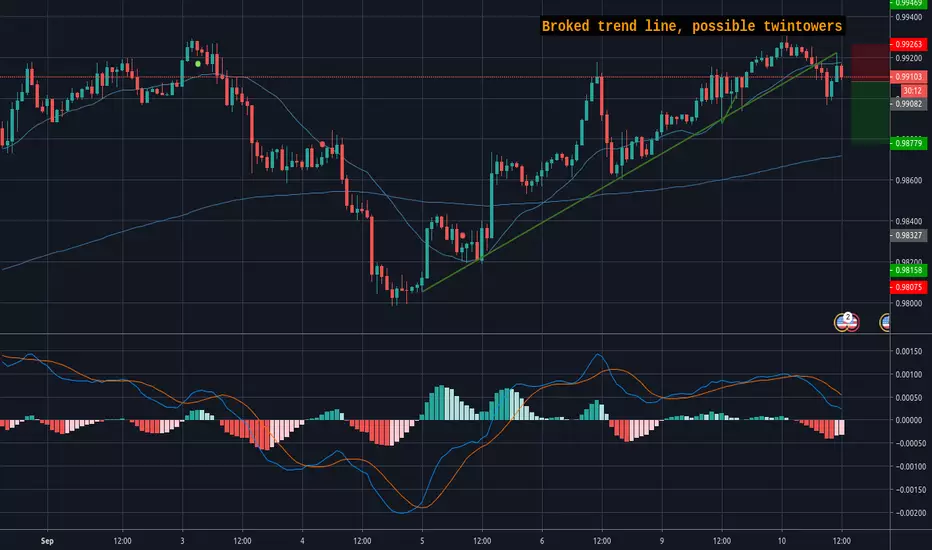Click the 0.99200 price axis tick
Image resolution: width=932 pixels, height=550 pixels.
pos(909,58)
